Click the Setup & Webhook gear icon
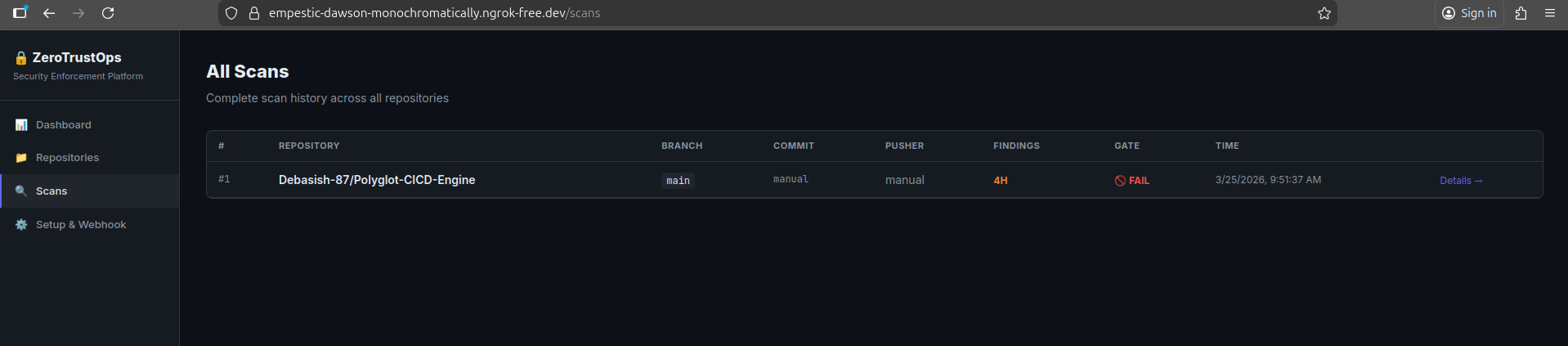 21,225
